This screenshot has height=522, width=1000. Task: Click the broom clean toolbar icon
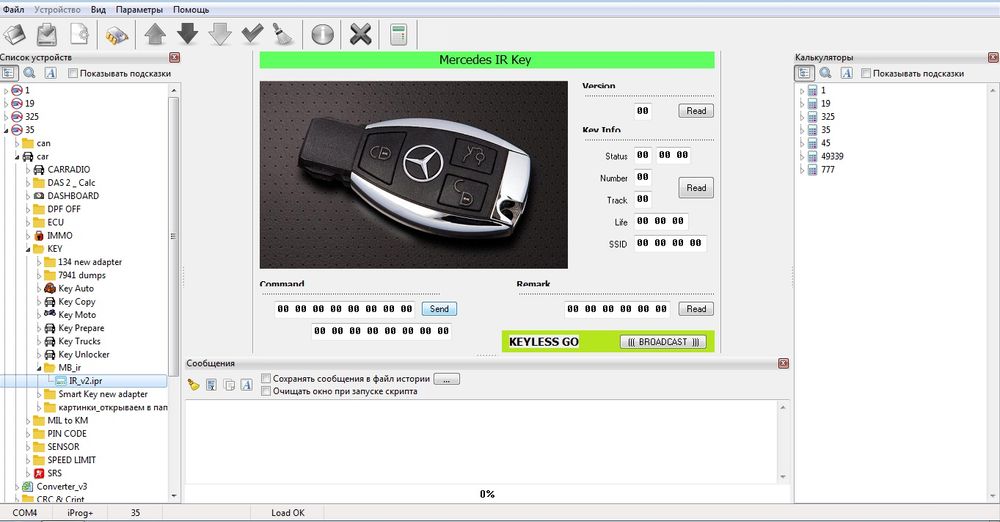[x=283, y=34]
